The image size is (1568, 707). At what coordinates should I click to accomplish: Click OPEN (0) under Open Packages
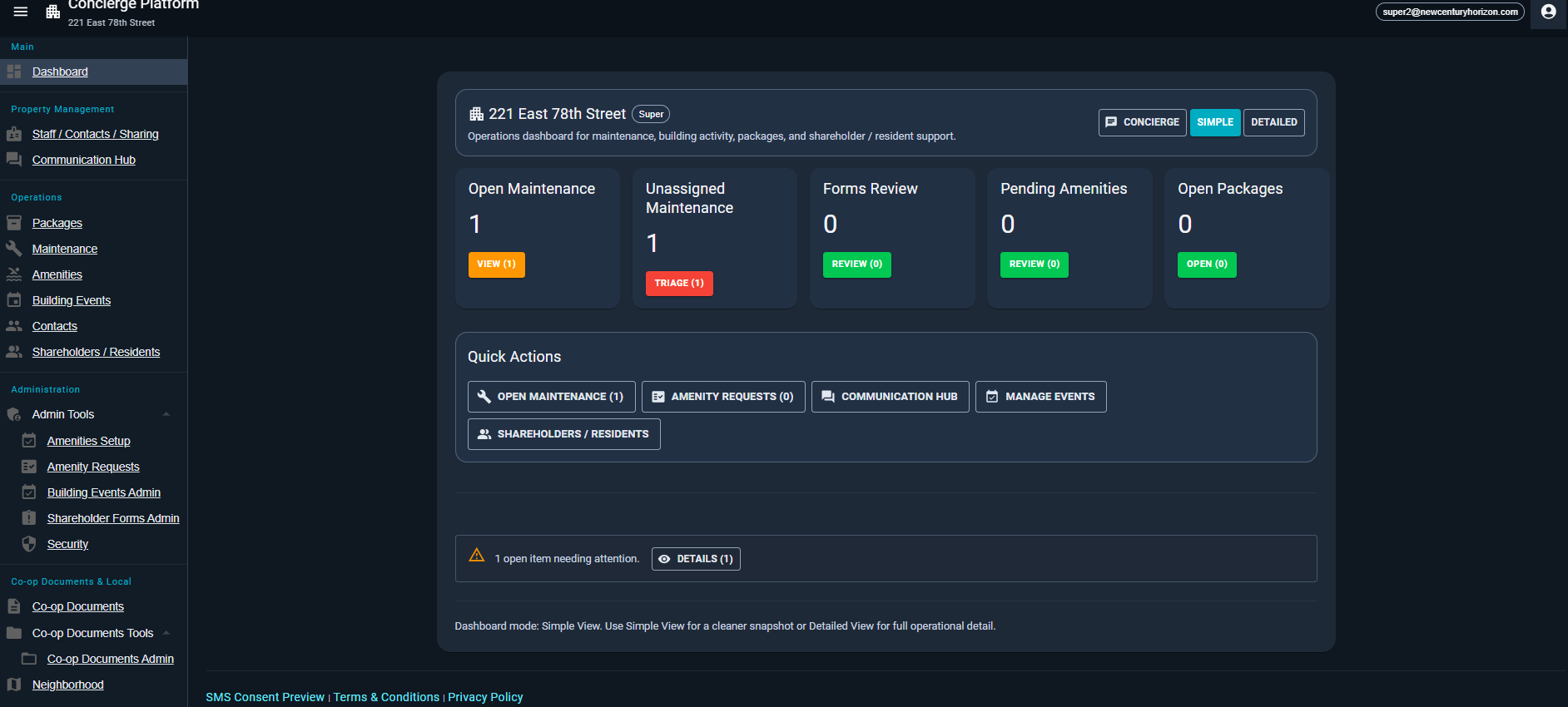[1208, 265]
